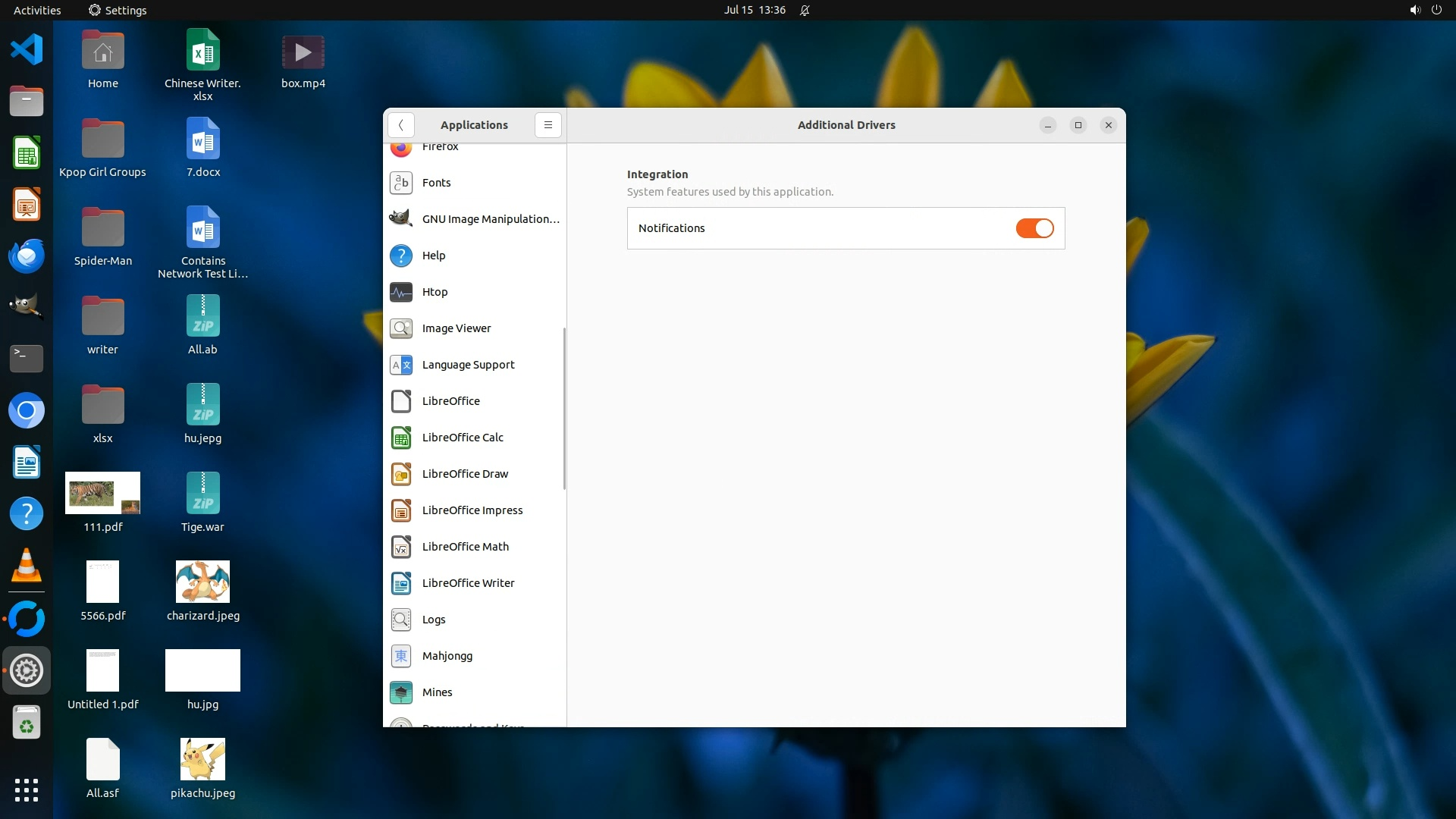Toggle the Notifications switch off

[1034, 228]
